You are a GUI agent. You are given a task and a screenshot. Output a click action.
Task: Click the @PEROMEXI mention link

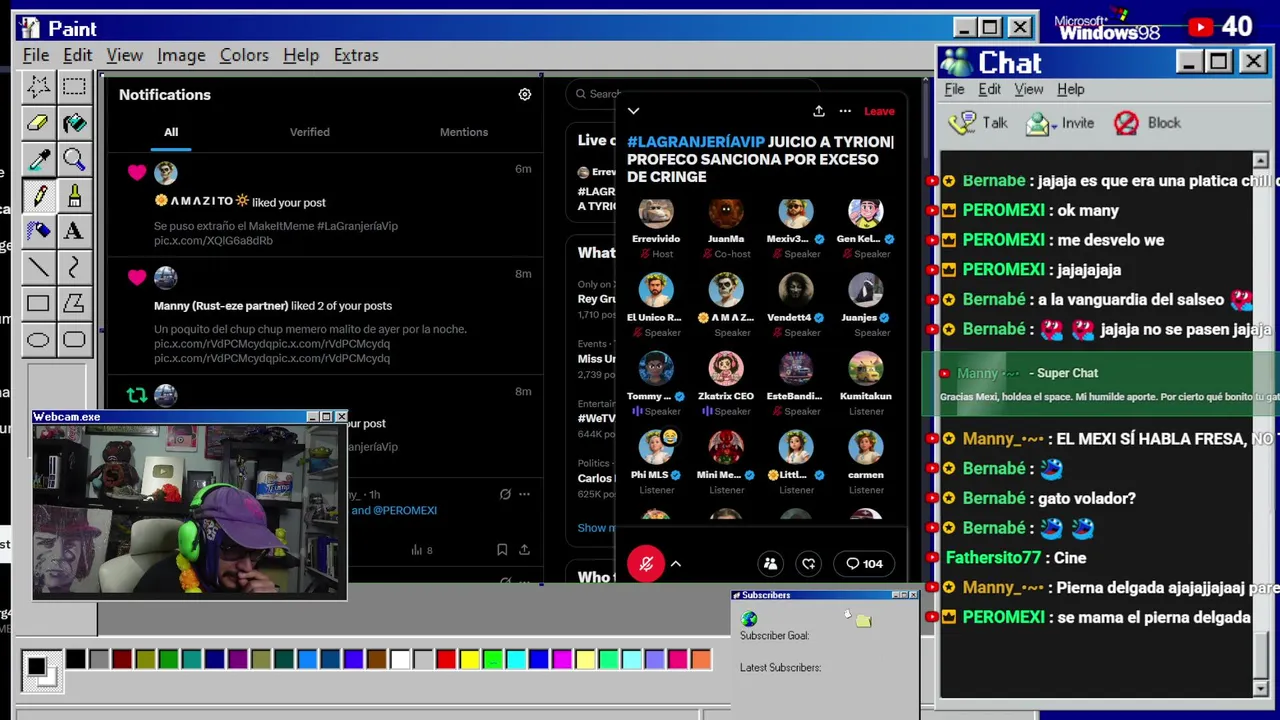405,510
